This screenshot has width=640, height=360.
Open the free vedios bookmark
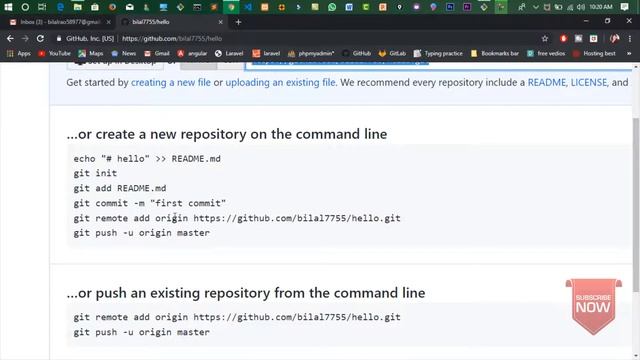546,53
